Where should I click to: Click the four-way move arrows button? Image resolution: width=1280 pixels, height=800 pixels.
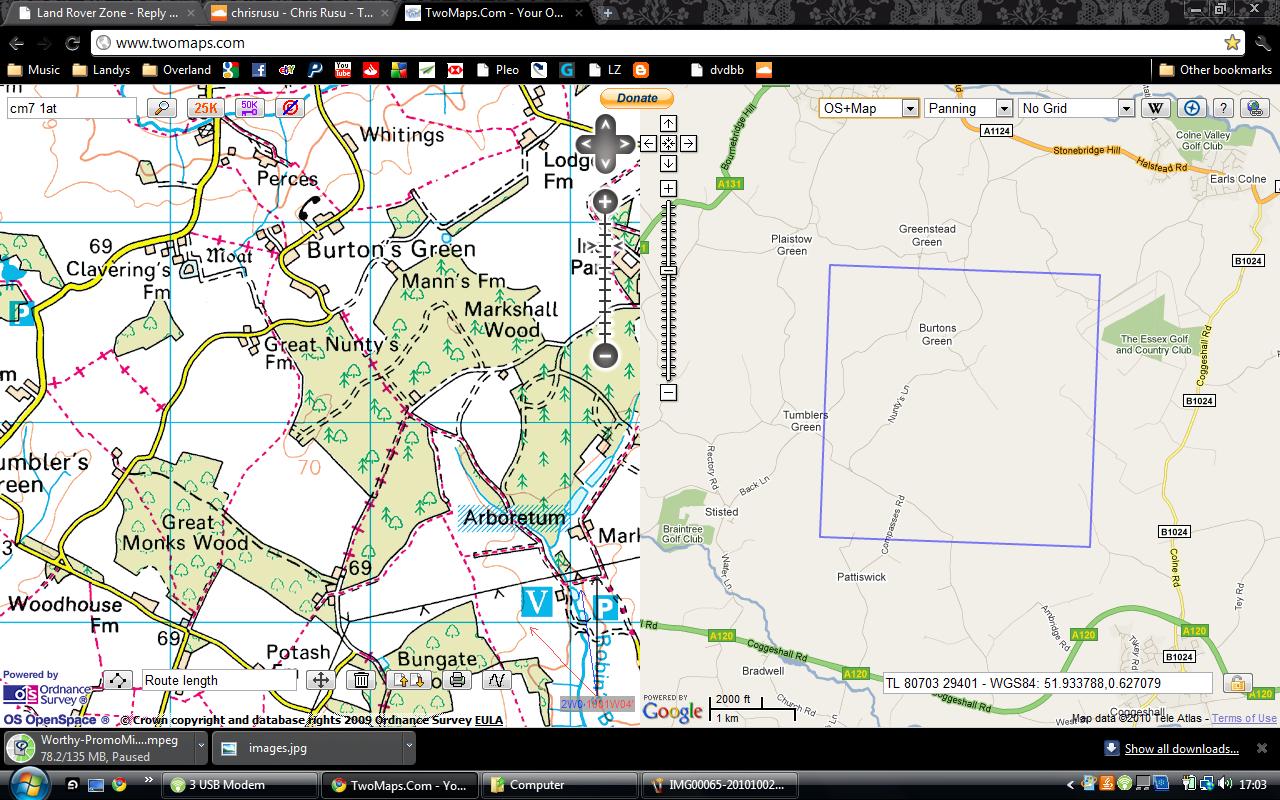click(x=320, y=680)
